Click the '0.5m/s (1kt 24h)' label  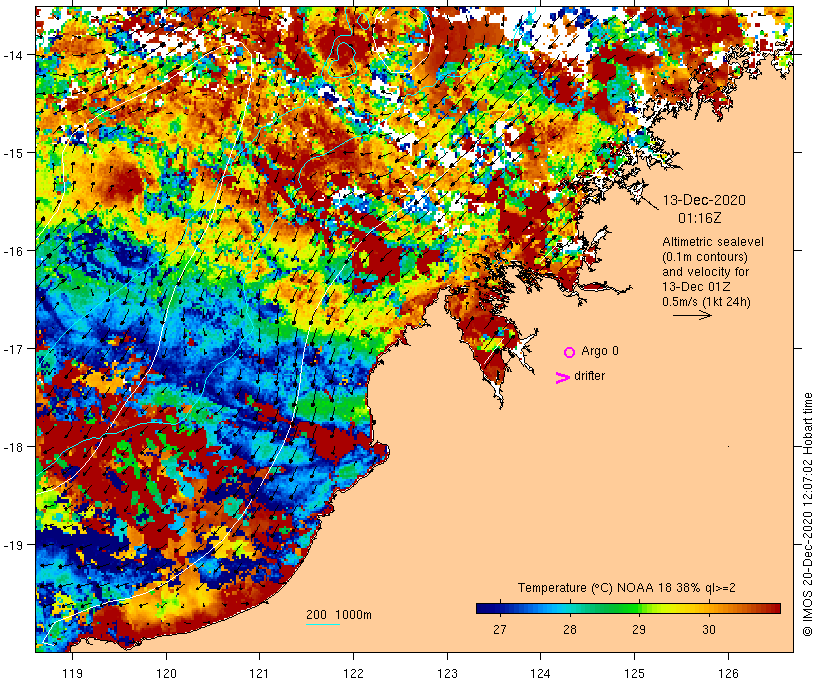click(706, 302)
